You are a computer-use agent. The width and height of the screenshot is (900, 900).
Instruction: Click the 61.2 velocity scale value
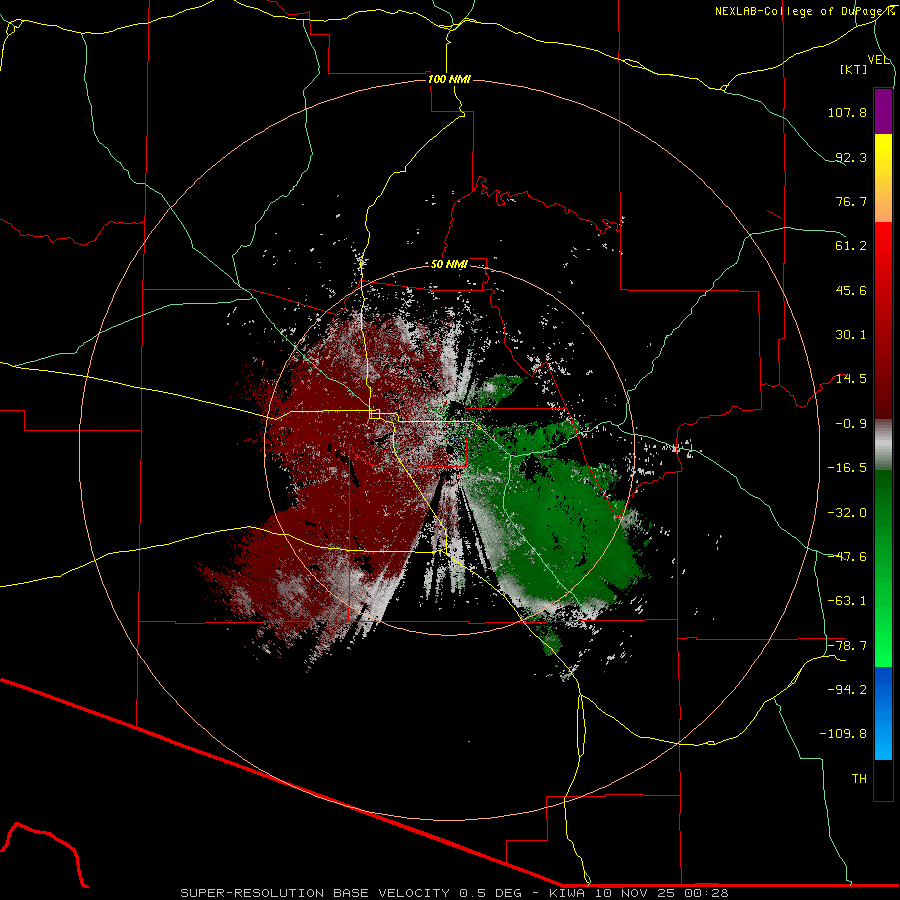(851, 246)
